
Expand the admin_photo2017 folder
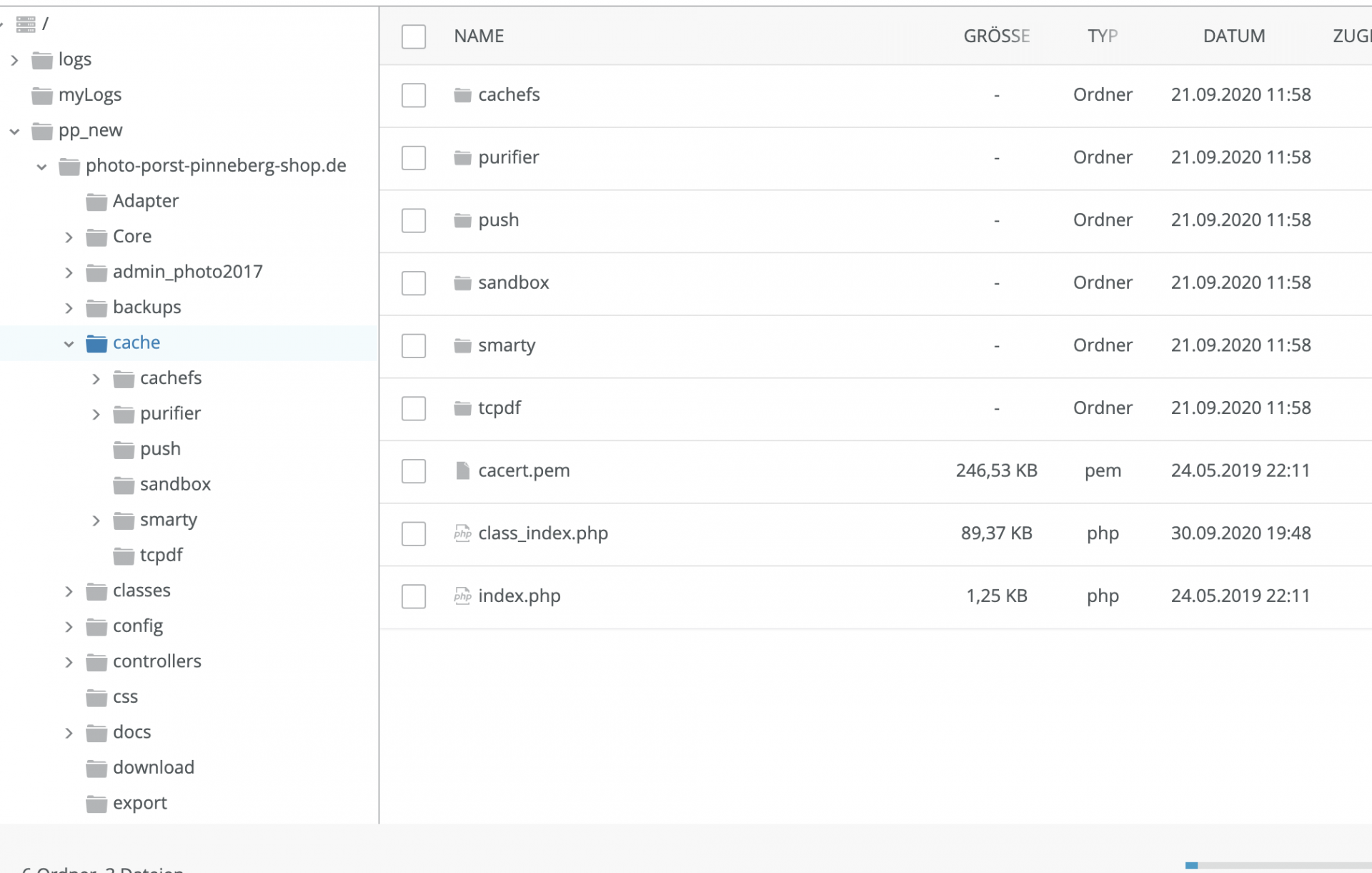click(69, 273)
